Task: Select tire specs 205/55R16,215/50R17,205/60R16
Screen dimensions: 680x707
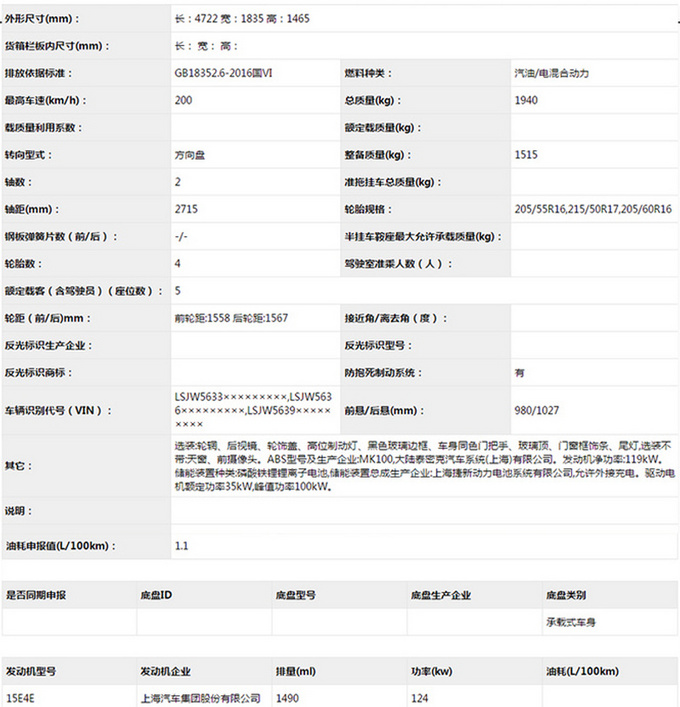Action: pyautogui.click(x=593, y=209)
